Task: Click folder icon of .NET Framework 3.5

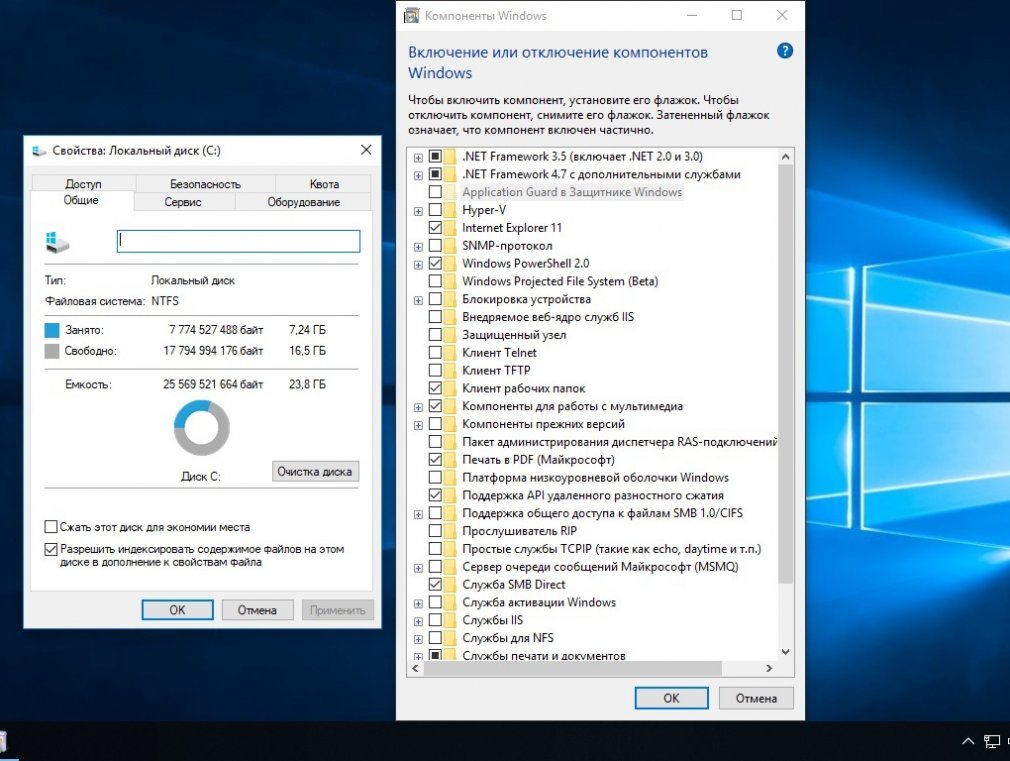Action: (450, 157)
